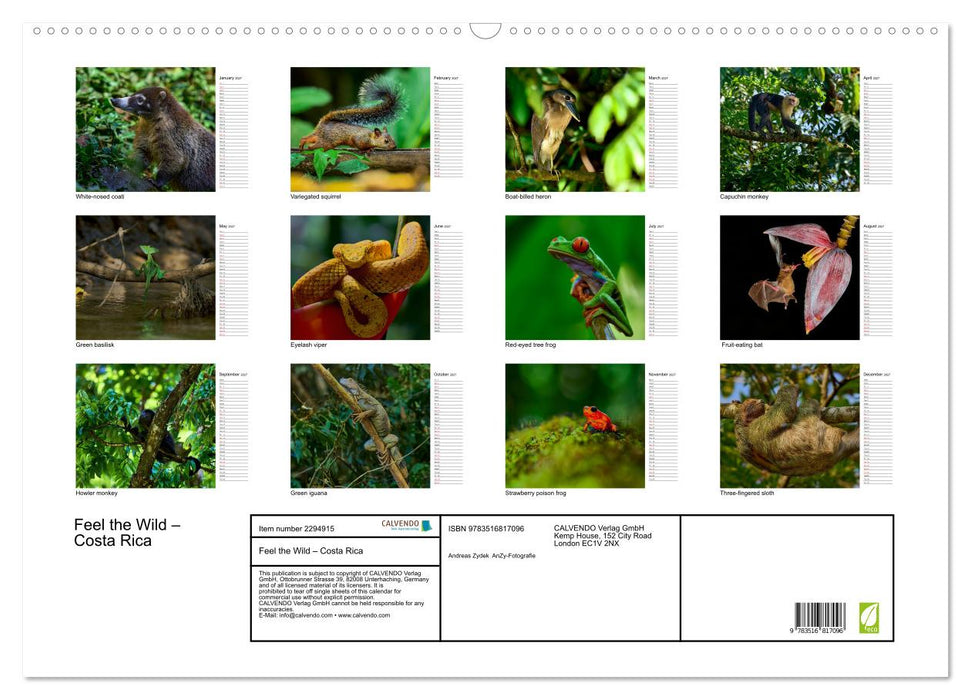Click the June month heading
The width and height of the screenshot is (971, 700).
tap(442, 226)
